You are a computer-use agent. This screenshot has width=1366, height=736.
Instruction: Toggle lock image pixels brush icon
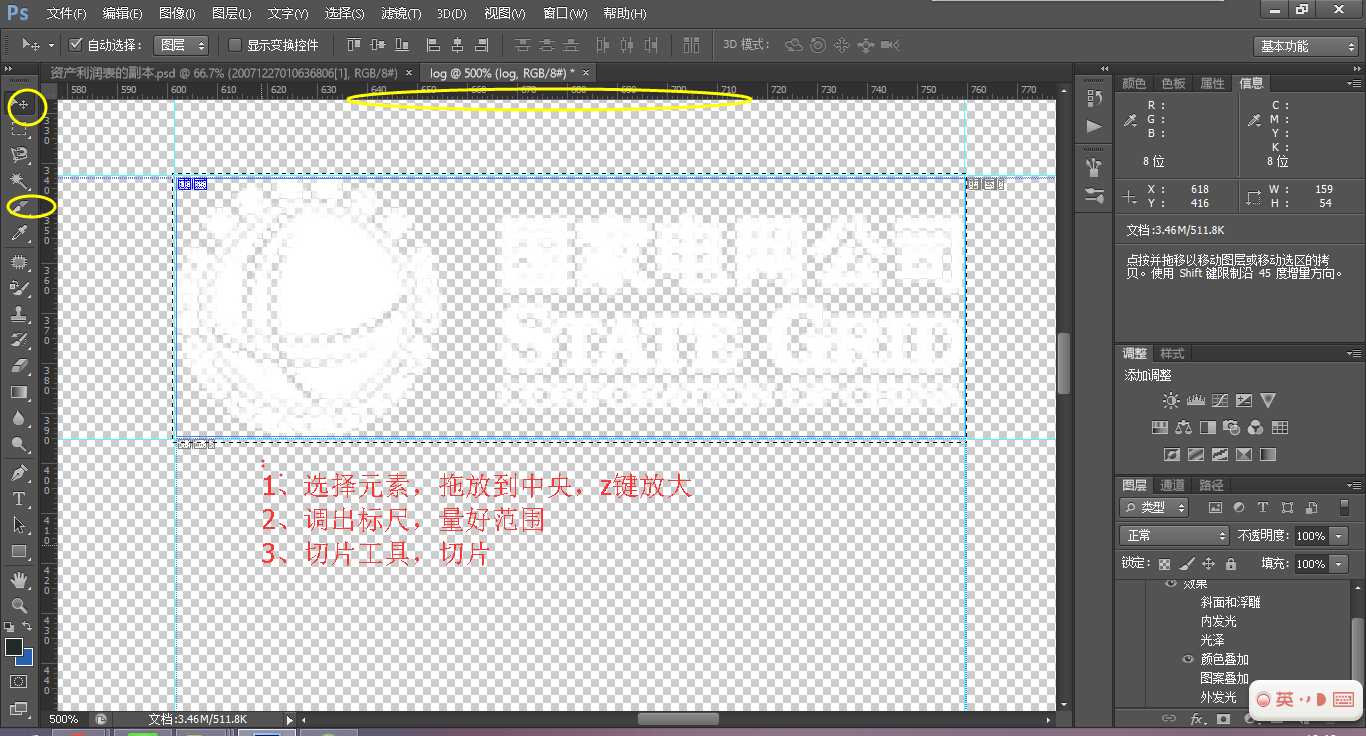(1187, 564)
